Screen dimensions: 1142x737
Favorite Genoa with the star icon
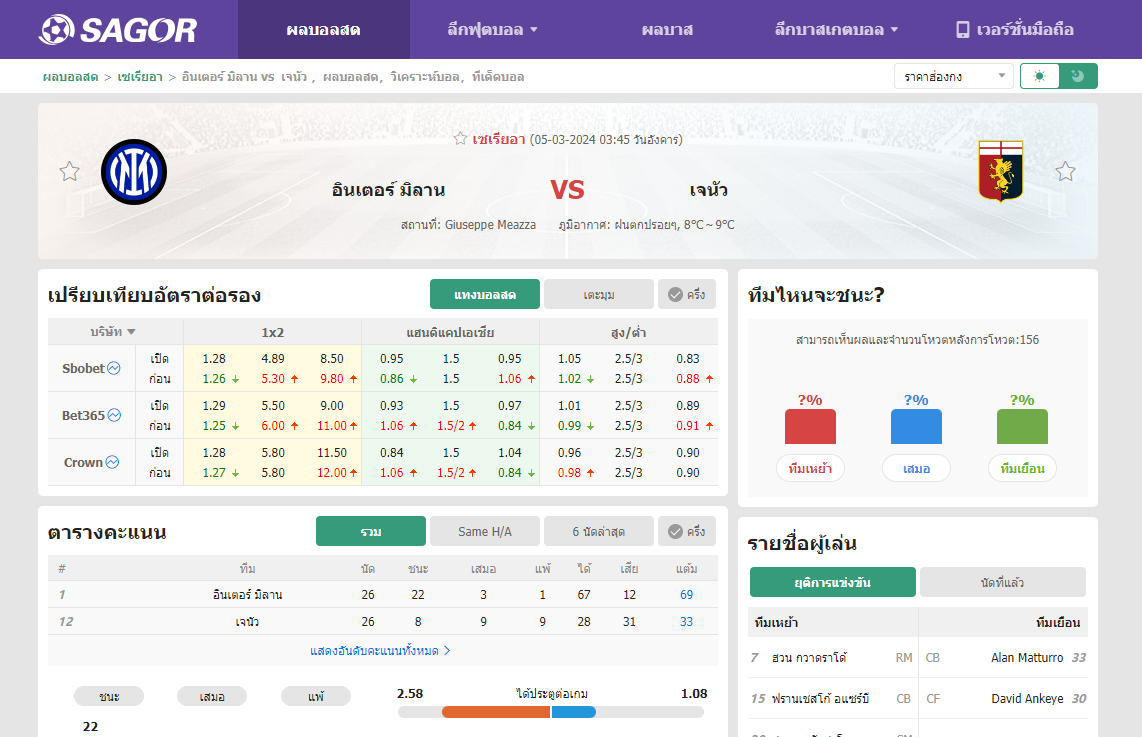pos(1066,172)
